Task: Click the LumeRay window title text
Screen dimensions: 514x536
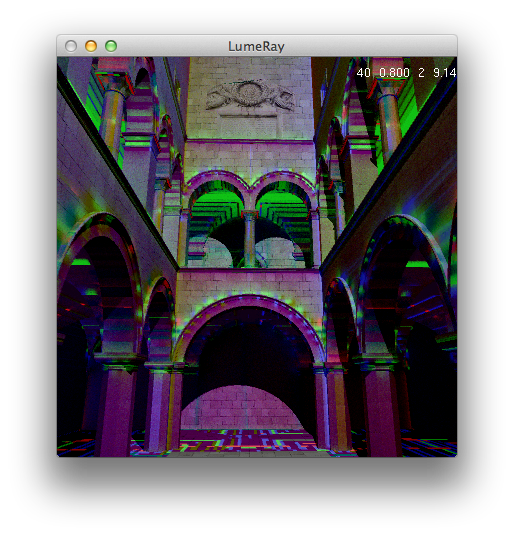Action: [256, 46]
